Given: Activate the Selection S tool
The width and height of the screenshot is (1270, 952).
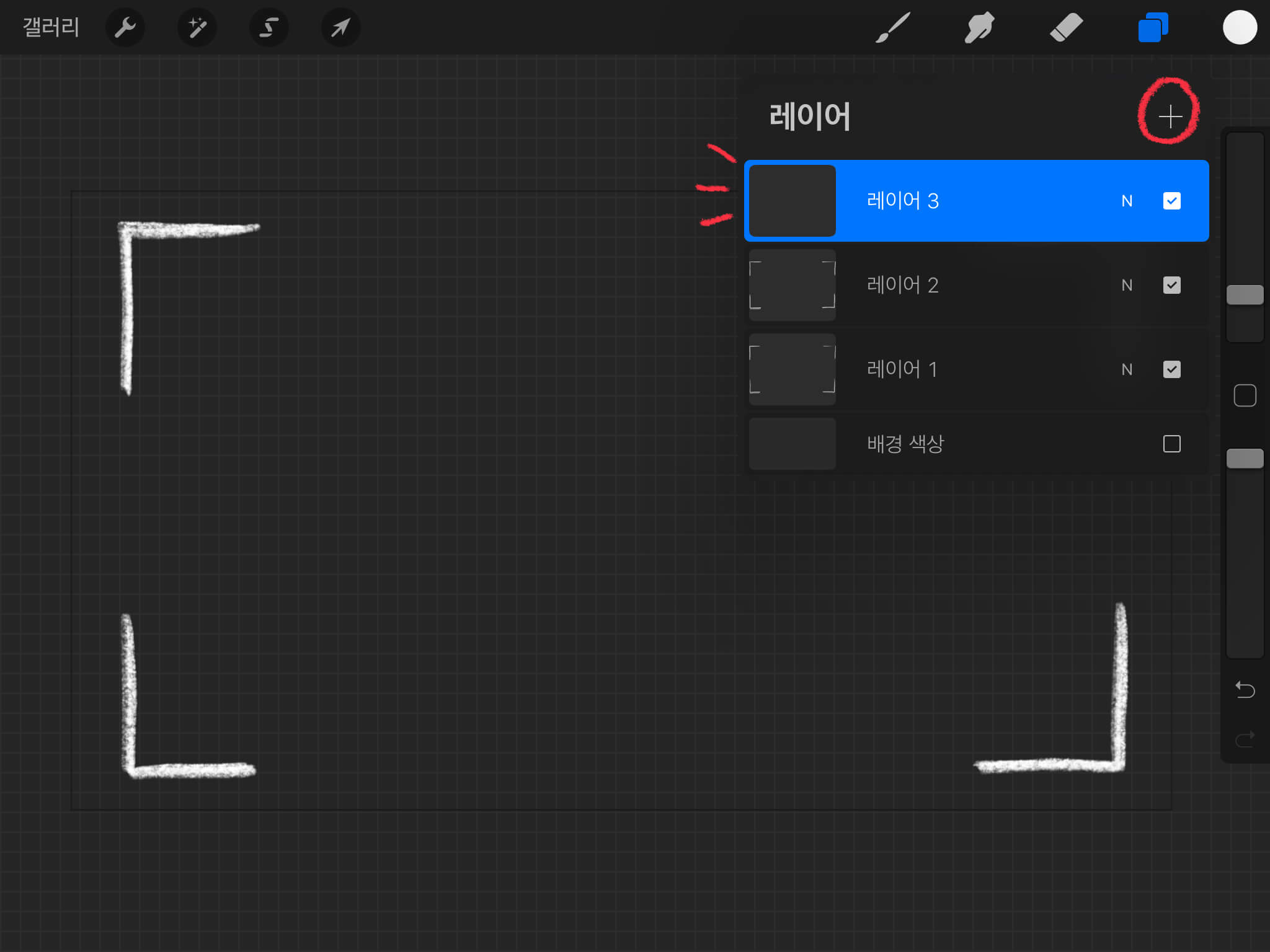Looking at the screenshot, I should (x=269, y=27).
